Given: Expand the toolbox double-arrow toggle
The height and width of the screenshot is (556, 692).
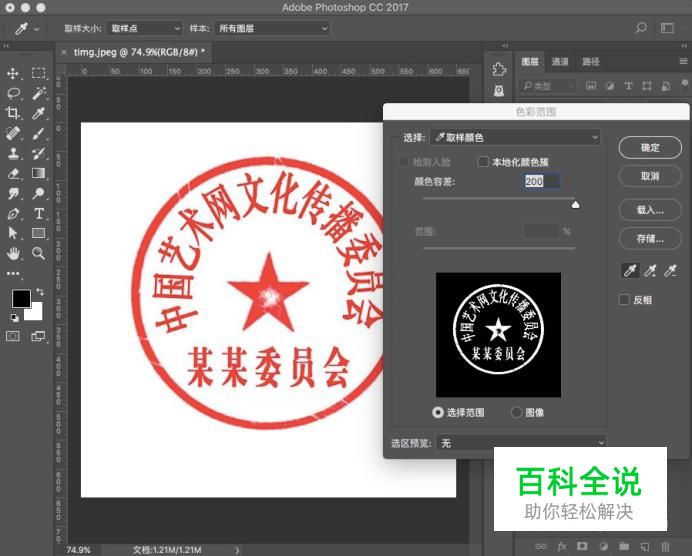Looking at the screenshot, I should [6, 46].
